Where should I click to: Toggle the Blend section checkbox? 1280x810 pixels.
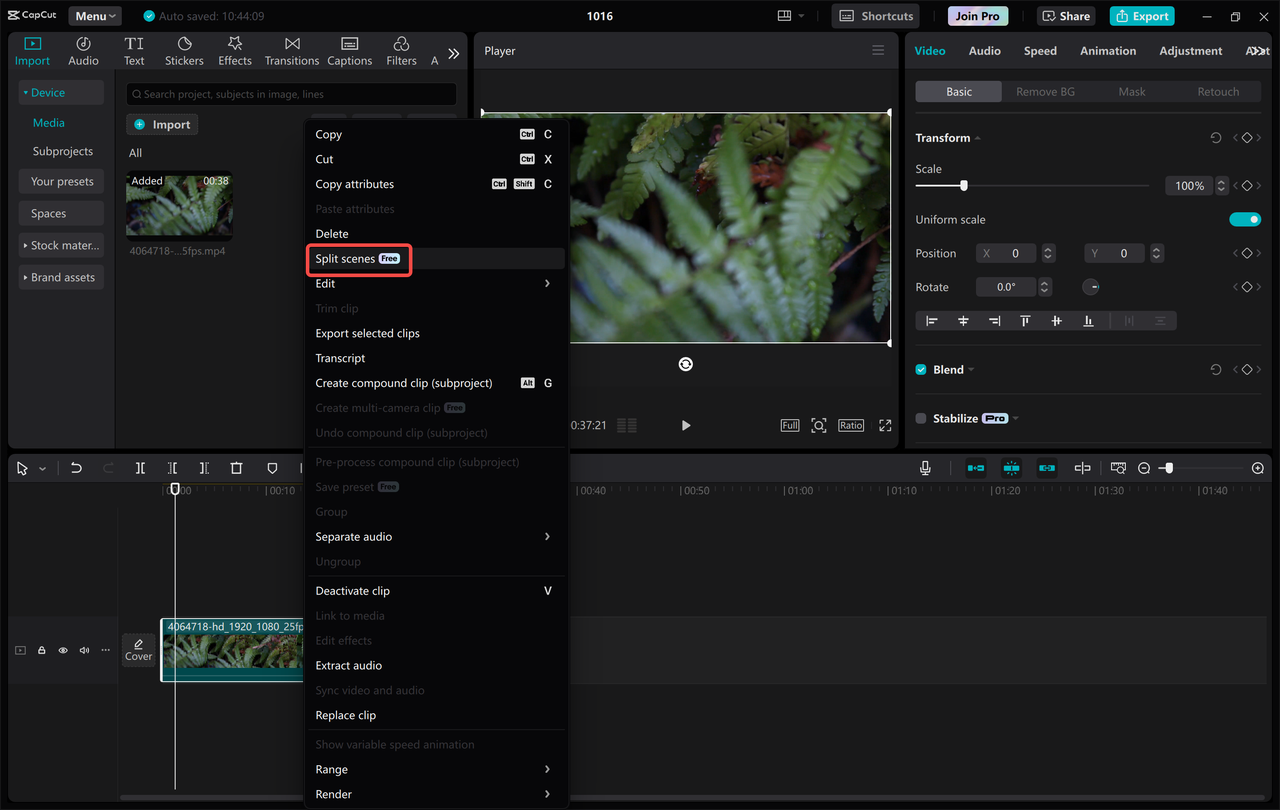click(921, 369)
